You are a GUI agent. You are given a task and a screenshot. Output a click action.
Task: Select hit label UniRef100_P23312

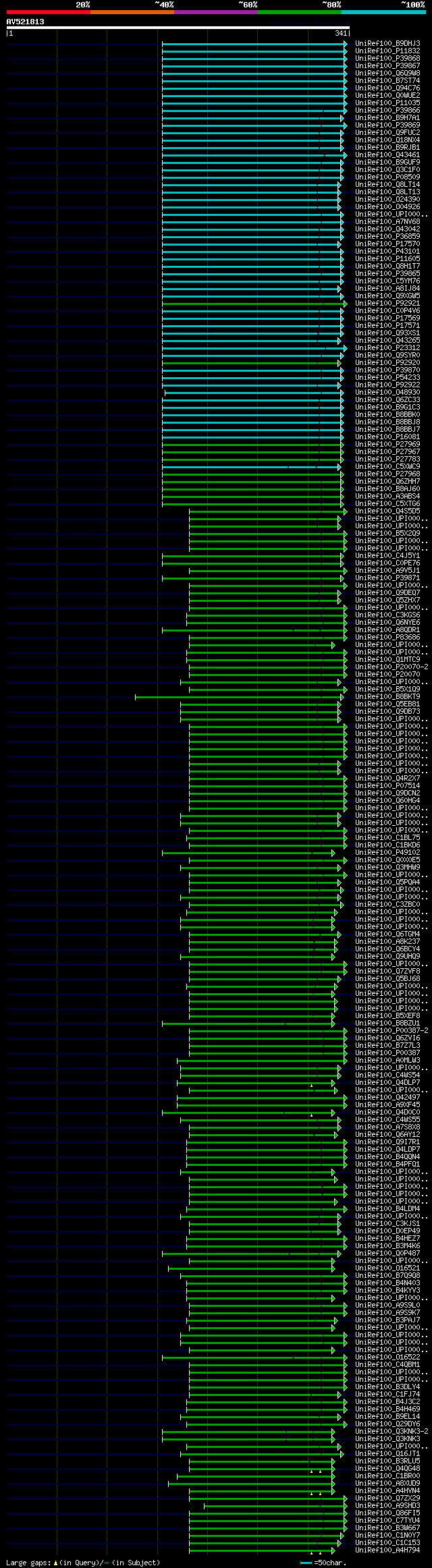click(387, 347)
